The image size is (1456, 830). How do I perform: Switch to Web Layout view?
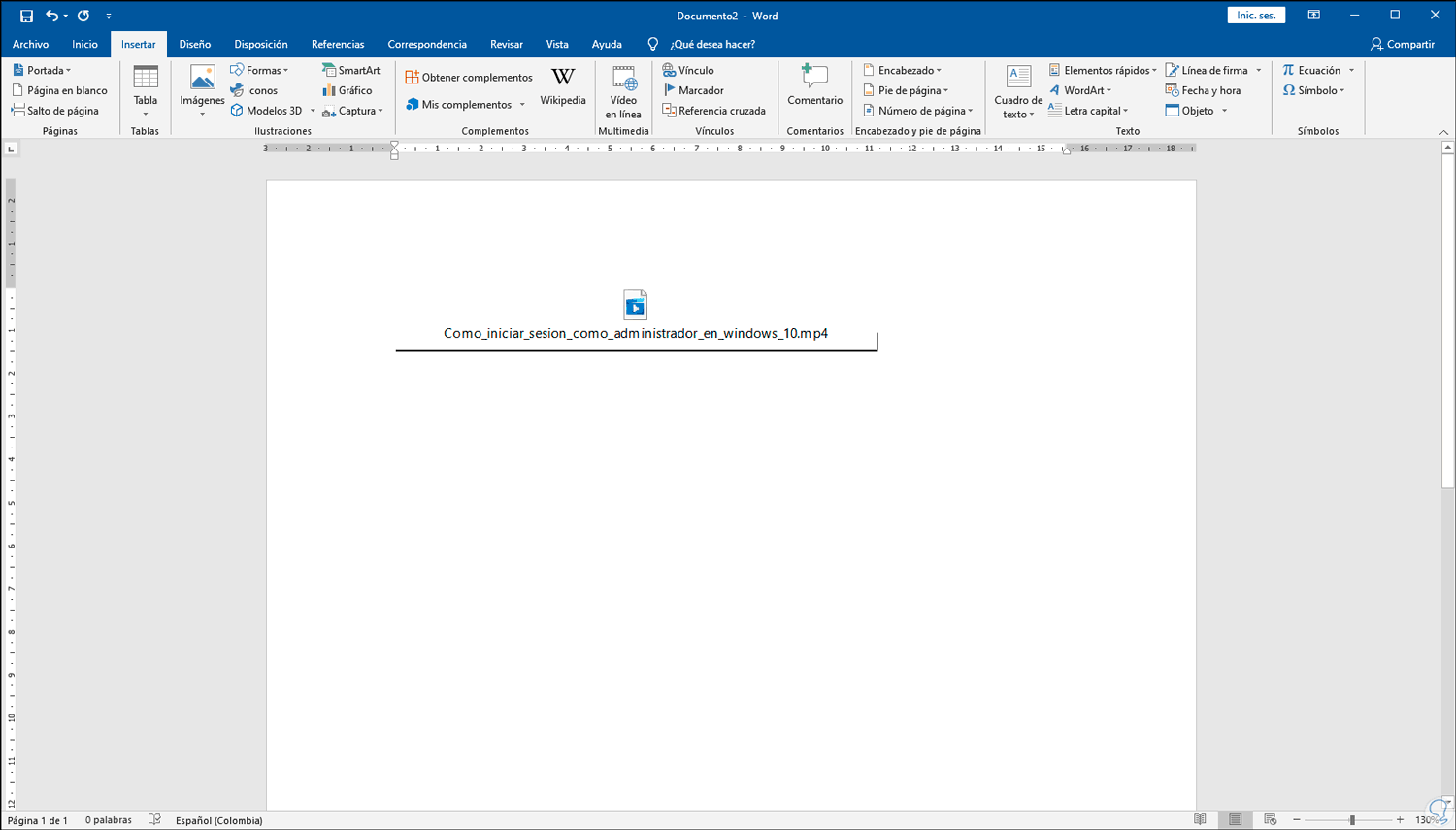click(1270, 820)
